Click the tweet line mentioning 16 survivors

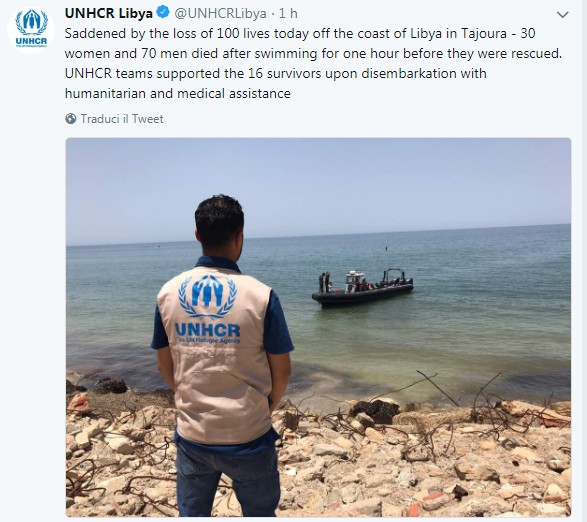tap(276, 73)
